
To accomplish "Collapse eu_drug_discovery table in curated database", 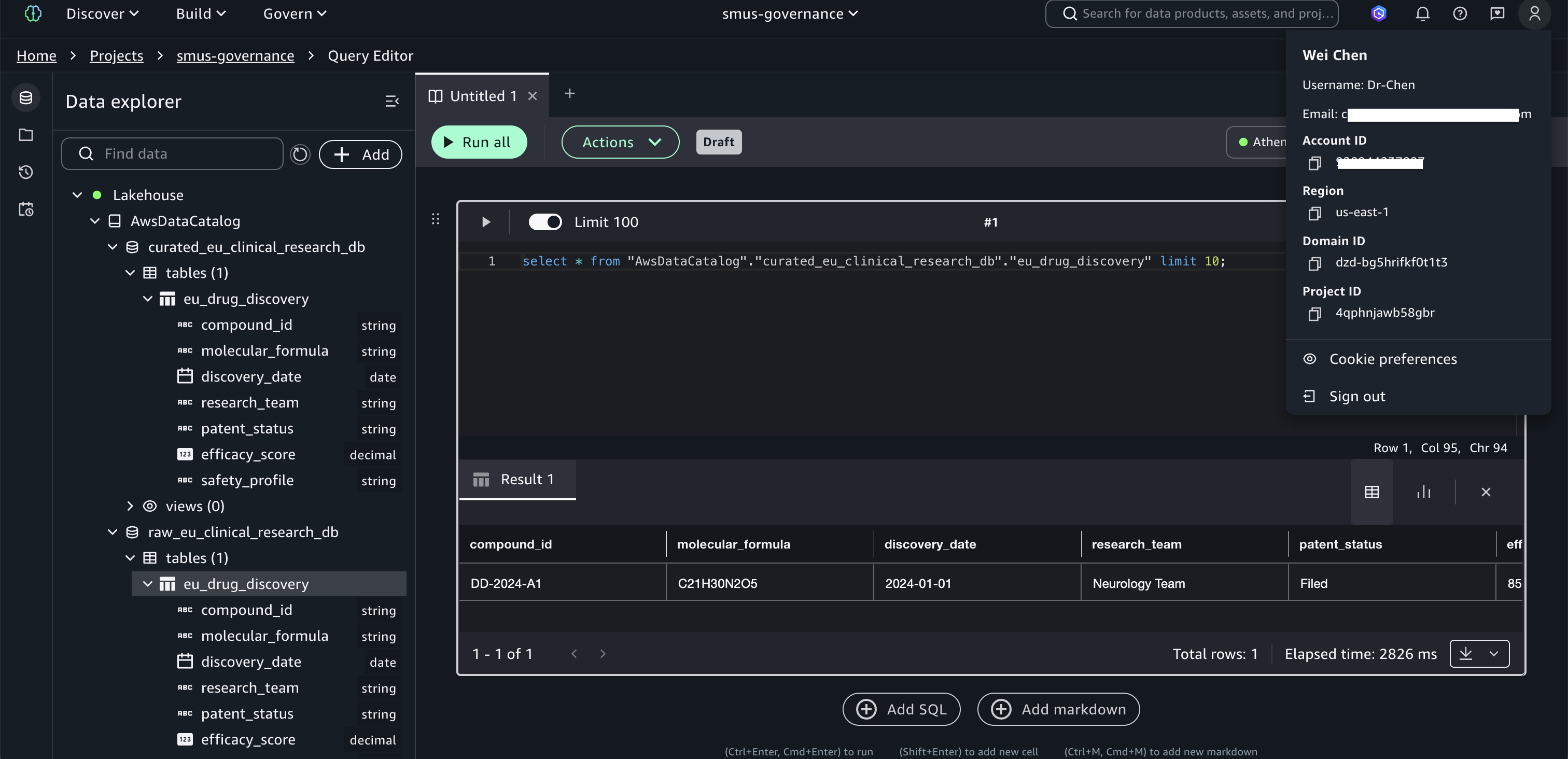I will pyautogui.click(x=148, y=299).
